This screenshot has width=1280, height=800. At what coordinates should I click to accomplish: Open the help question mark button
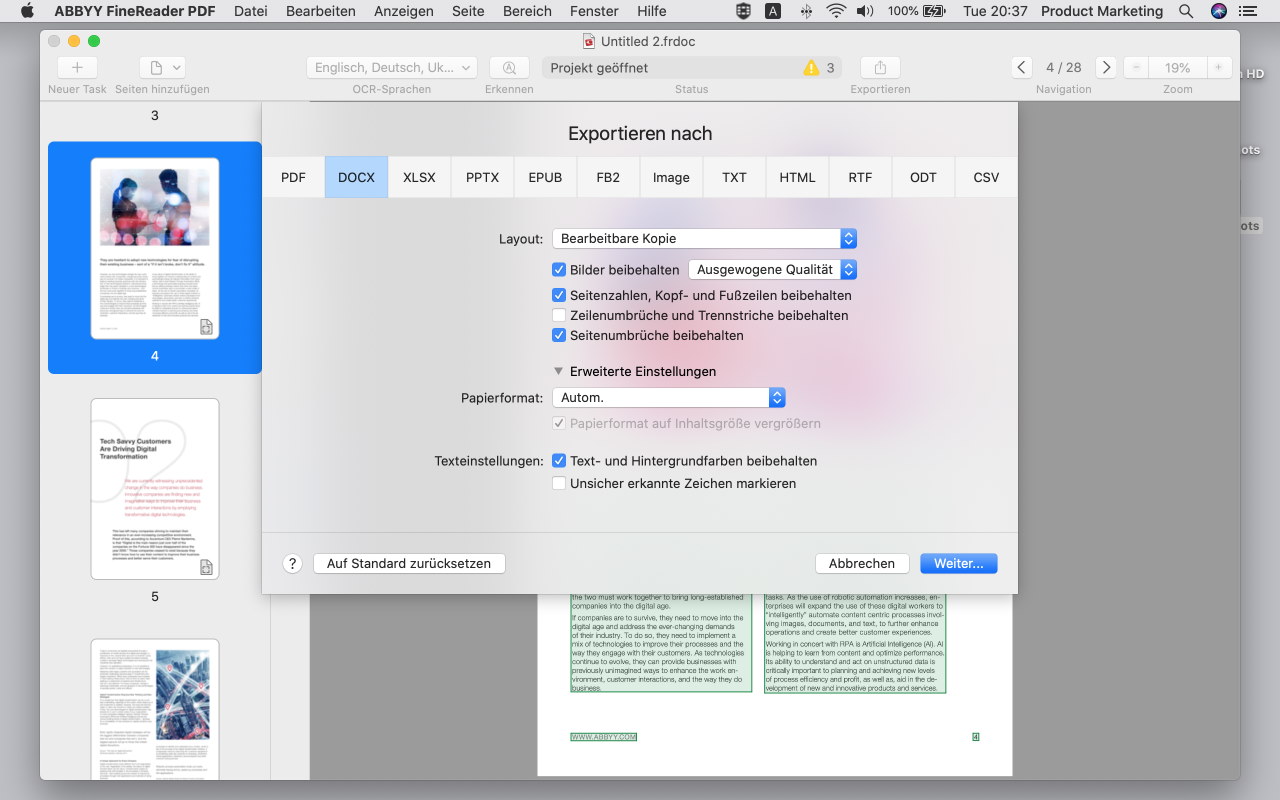pyautogui.click(x=292, y=564)
